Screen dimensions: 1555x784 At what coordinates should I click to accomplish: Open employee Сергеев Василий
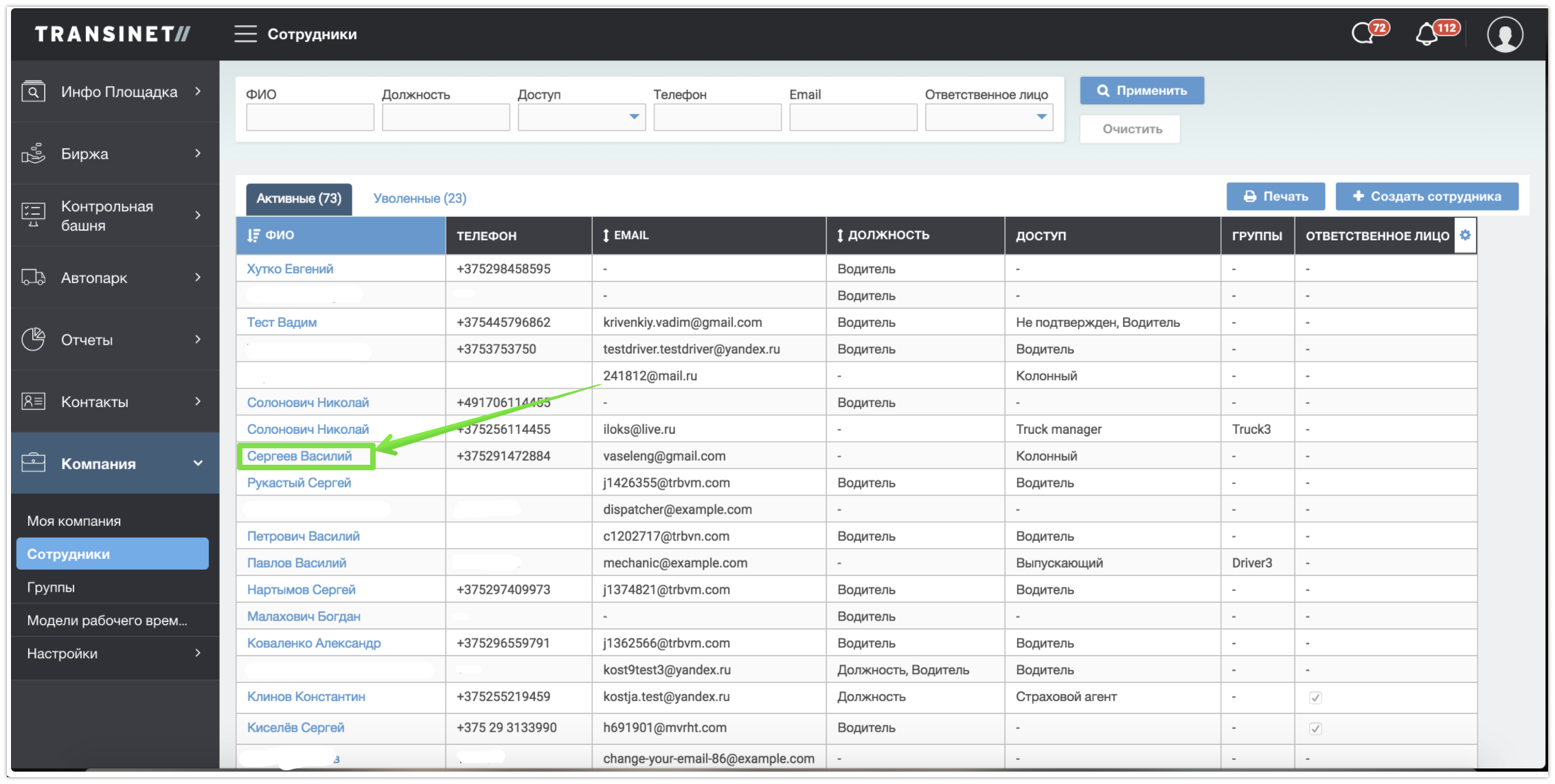coord(299,456)
